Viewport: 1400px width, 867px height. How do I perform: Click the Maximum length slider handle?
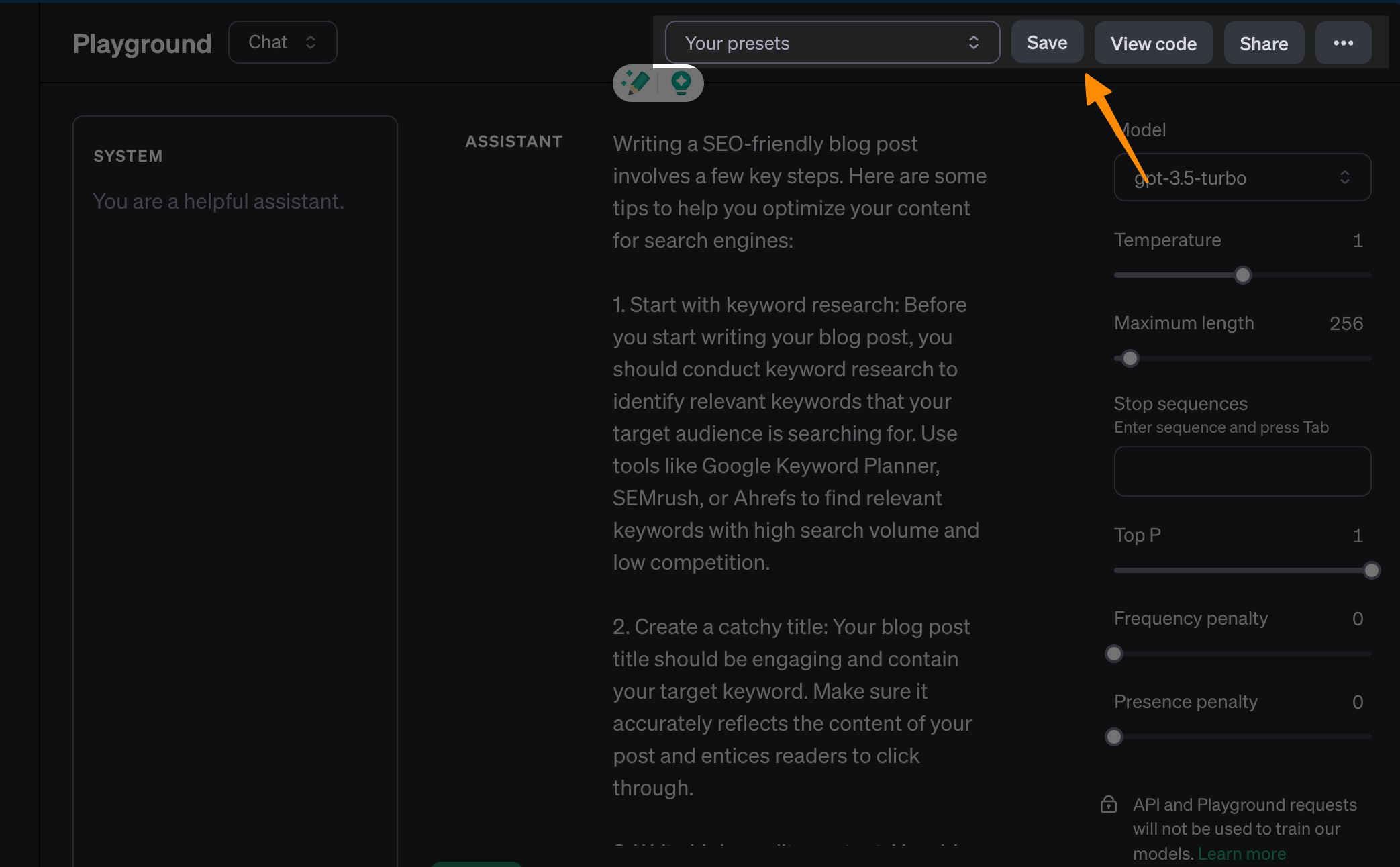(1130, 358)
